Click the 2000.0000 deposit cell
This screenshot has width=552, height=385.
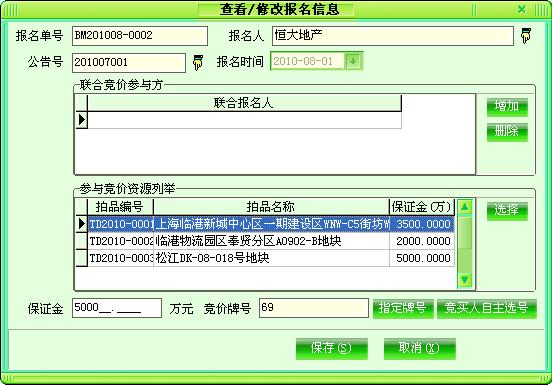(422, 241)
